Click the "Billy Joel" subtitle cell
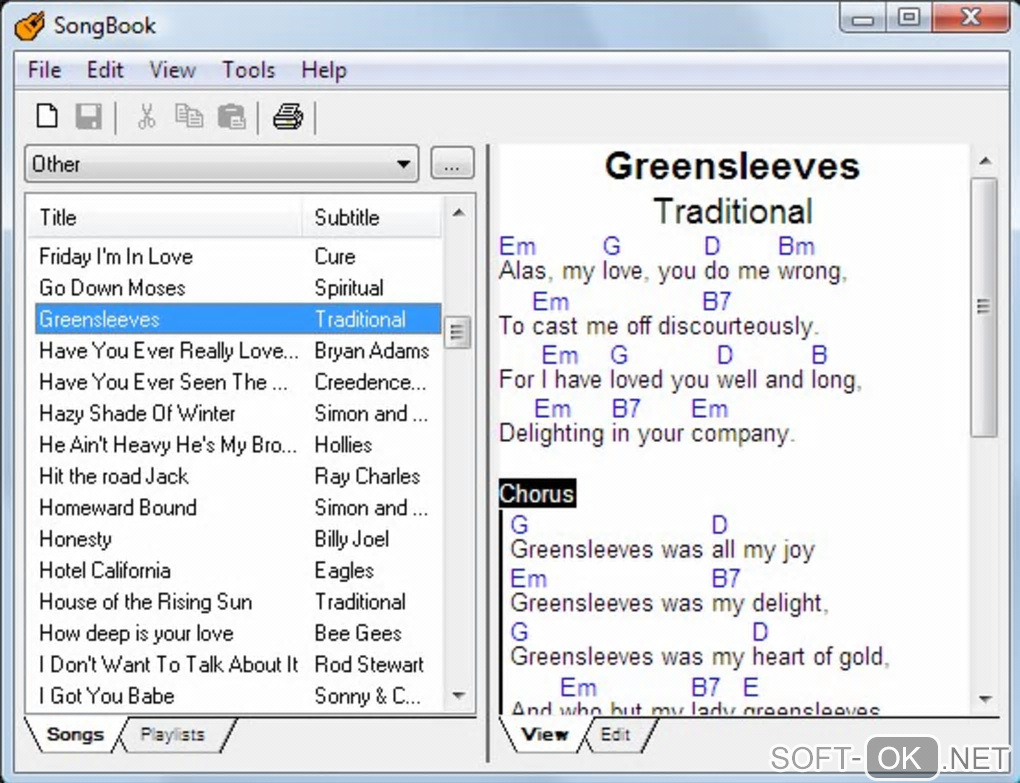The image size is (1020, 783). click(x=352, y=539)
